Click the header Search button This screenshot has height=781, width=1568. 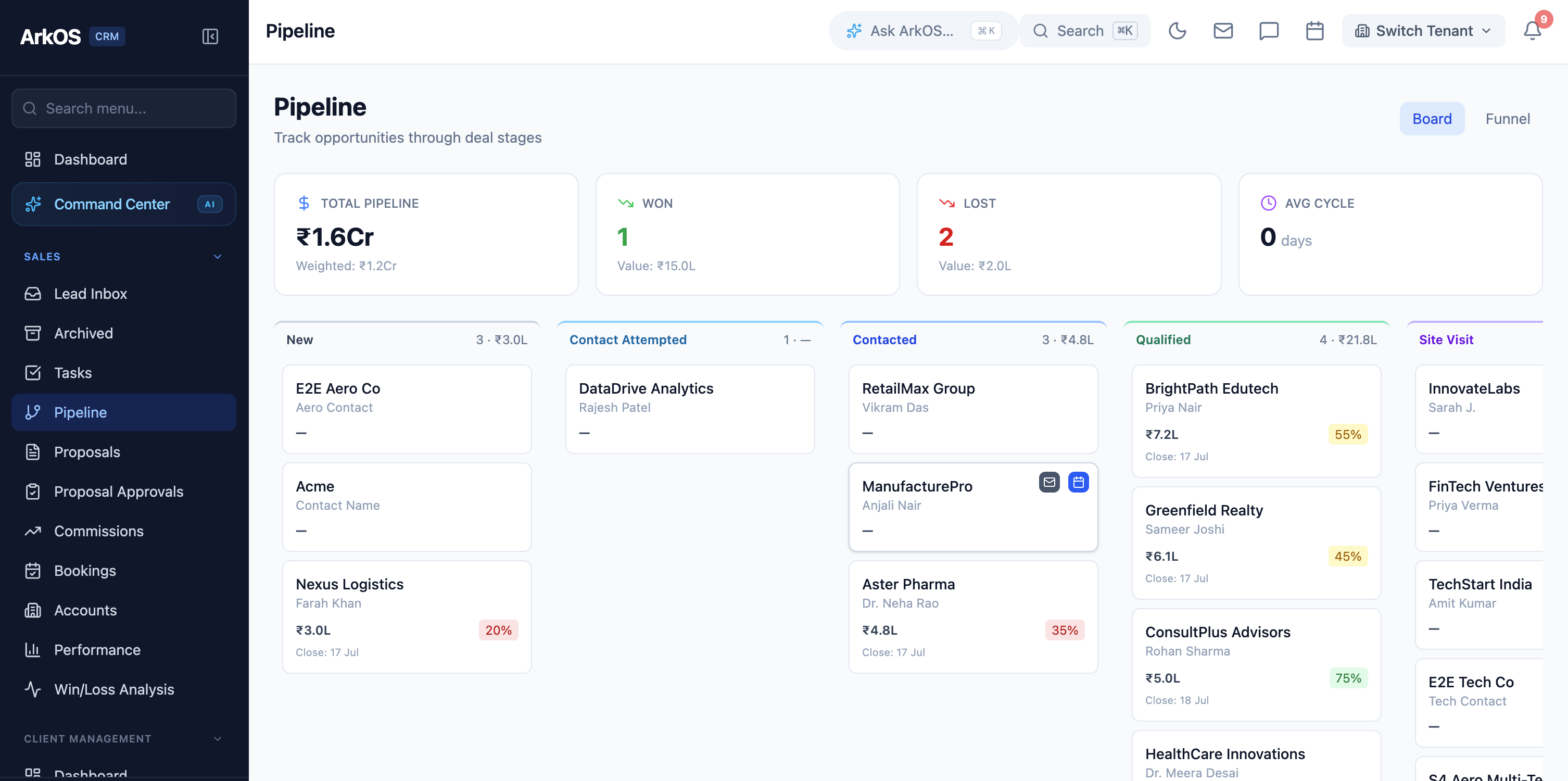click(x=1085, y=31)
